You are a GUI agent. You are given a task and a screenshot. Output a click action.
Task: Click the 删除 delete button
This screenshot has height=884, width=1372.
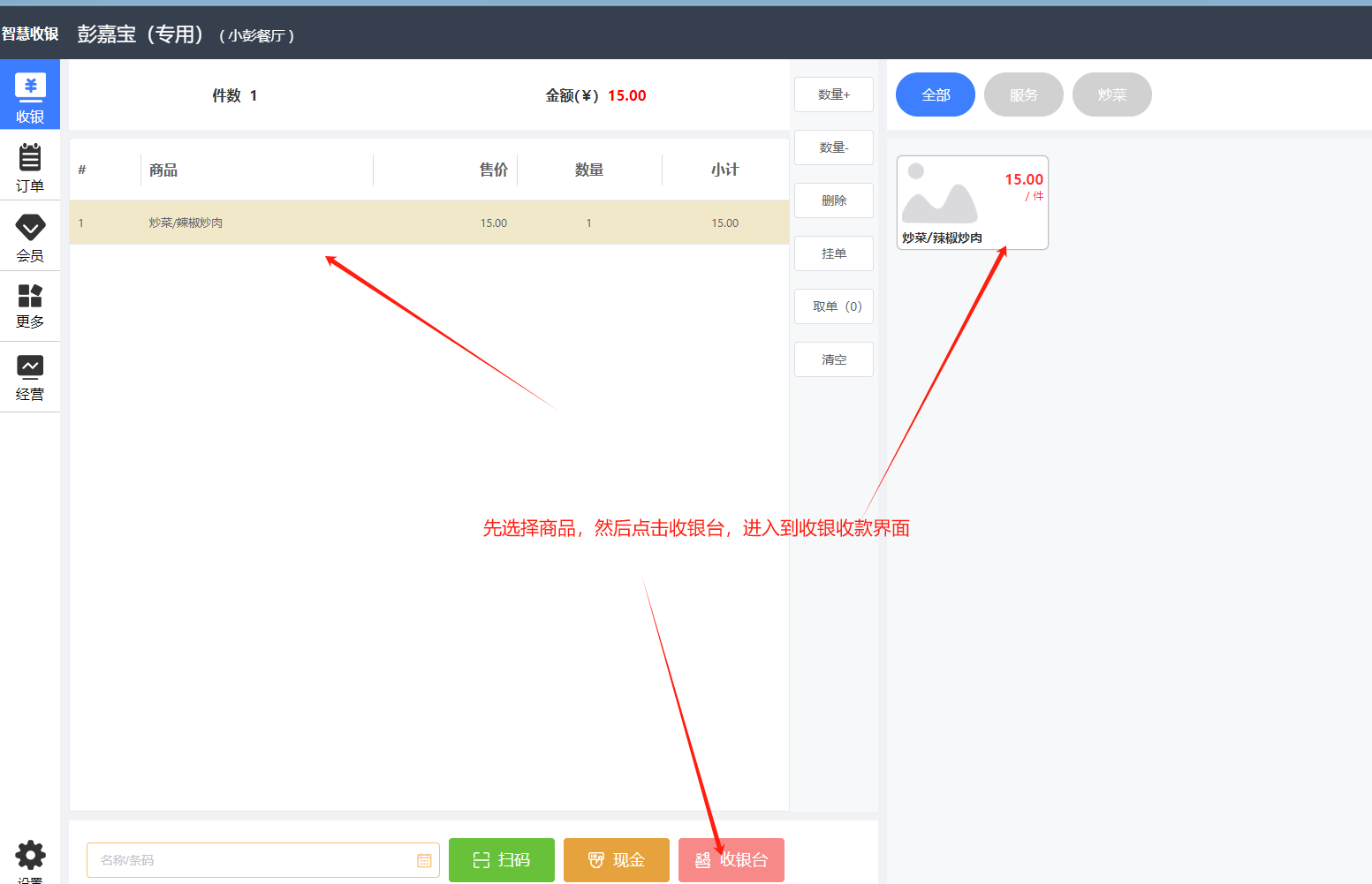[833, 200]
